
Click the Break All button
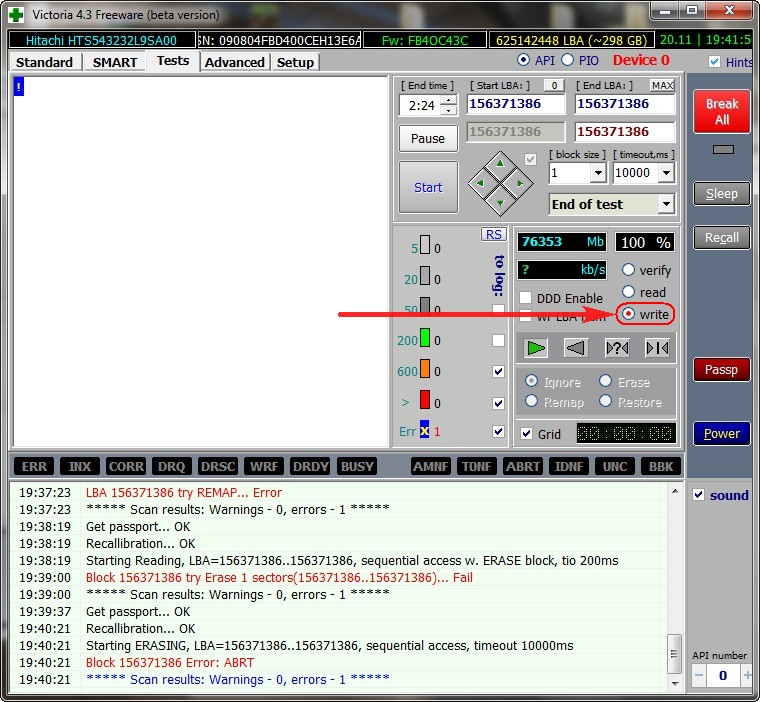pos(722,112)
